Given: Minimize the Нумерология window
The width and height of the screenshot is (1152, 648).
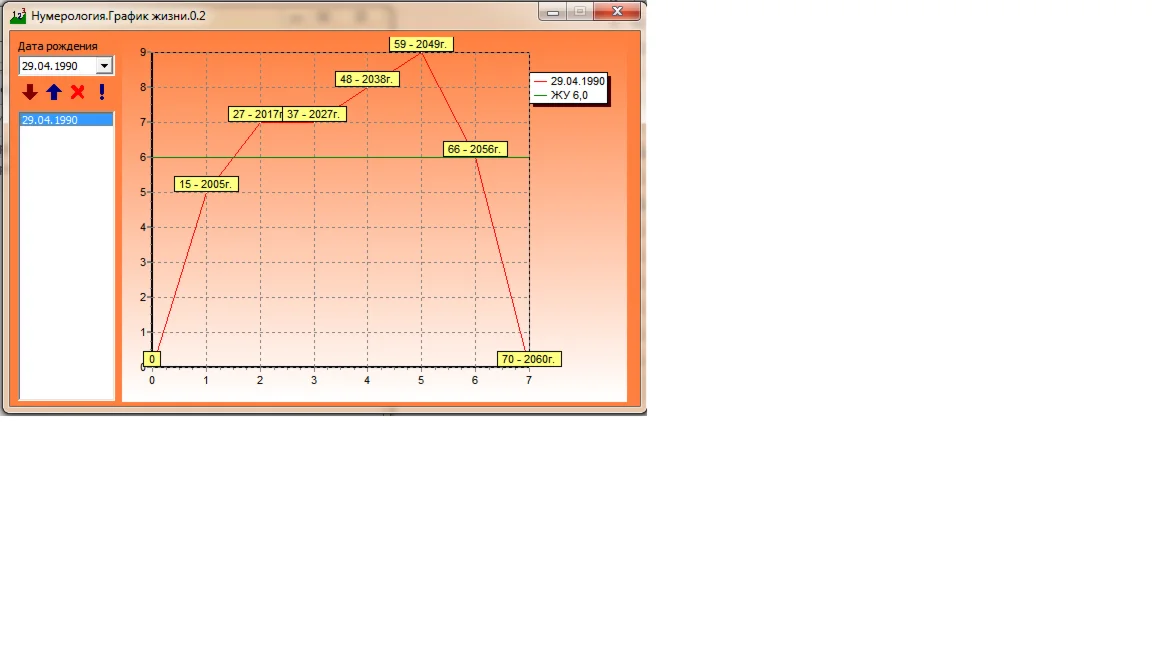Looking at the screenshot, I should pyautogui.click(x=552, y=12).
